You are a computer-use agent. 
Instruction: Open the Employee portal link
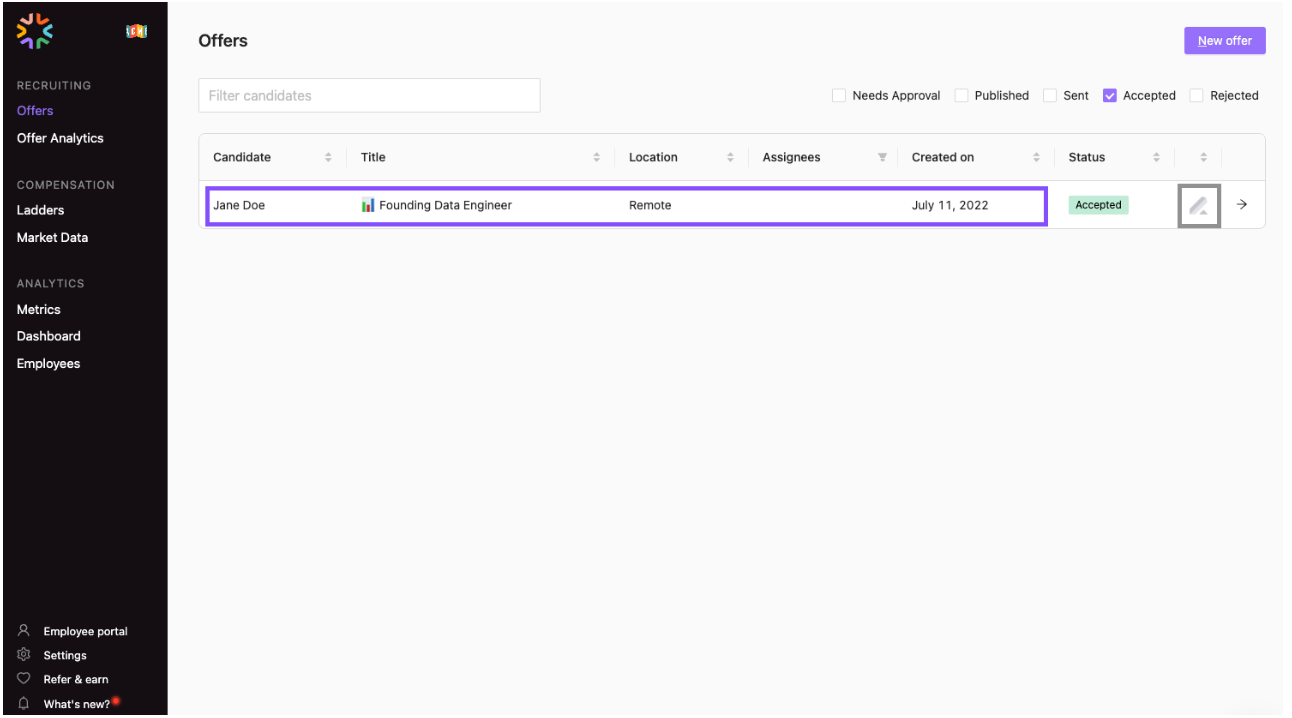click(x=85, y=631)
